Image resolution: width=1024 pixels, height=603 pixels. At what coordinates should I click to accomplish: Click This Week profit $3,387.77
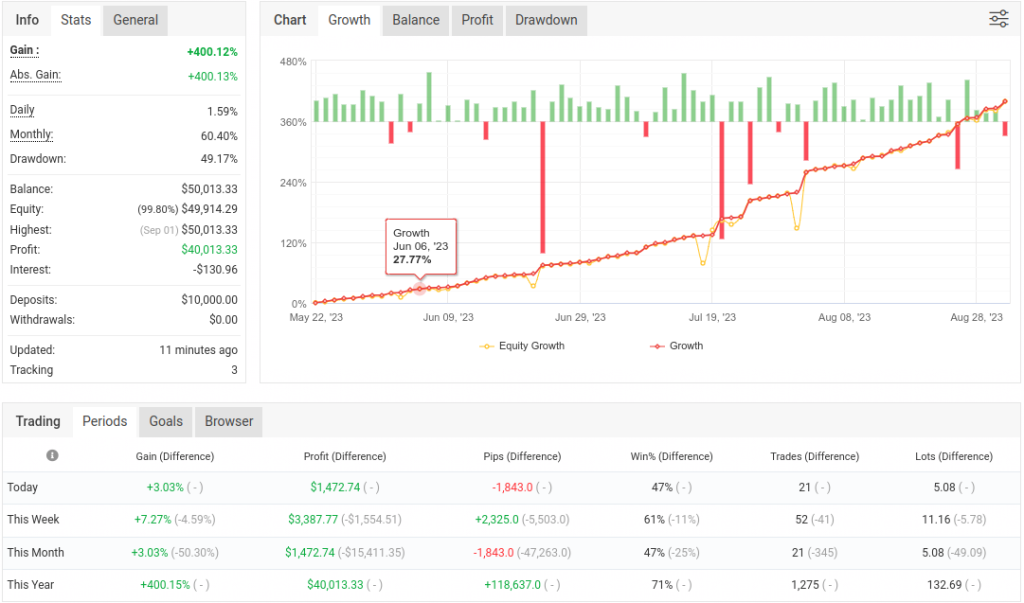[x=313, y=519]
